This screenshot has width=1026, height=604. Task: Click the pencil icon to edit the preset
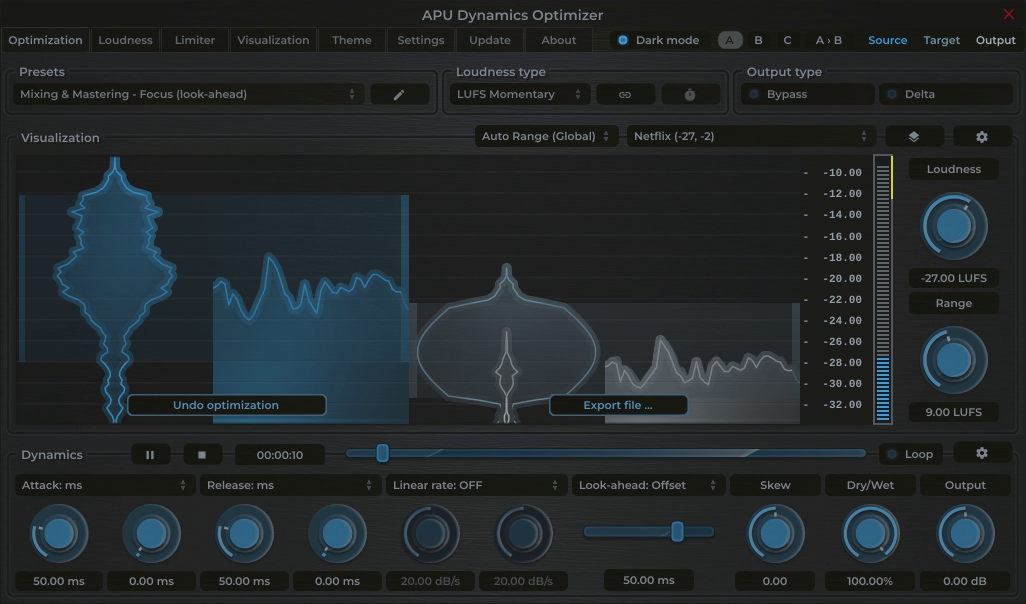click(x=399, y=94)
